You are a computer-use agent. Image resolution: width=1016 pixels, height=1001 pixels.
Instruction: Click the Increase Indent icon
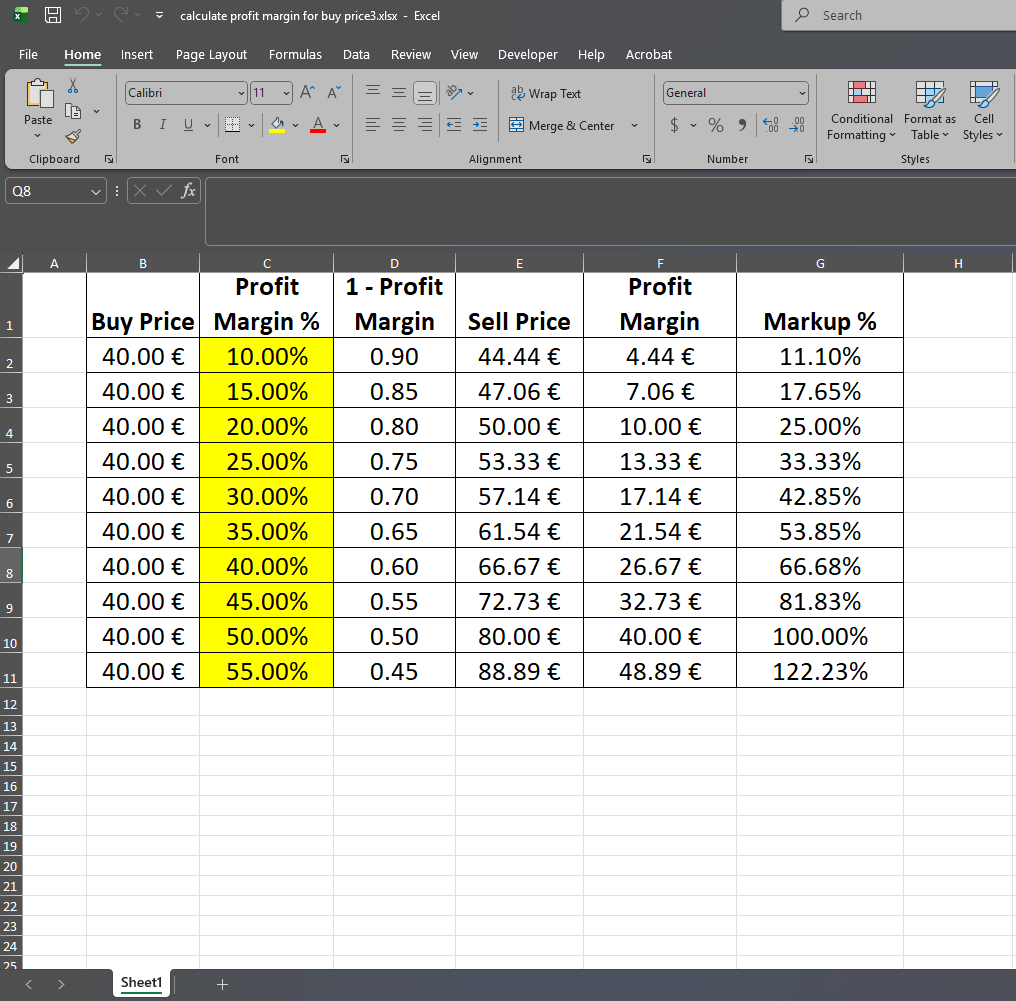(480, 125)
